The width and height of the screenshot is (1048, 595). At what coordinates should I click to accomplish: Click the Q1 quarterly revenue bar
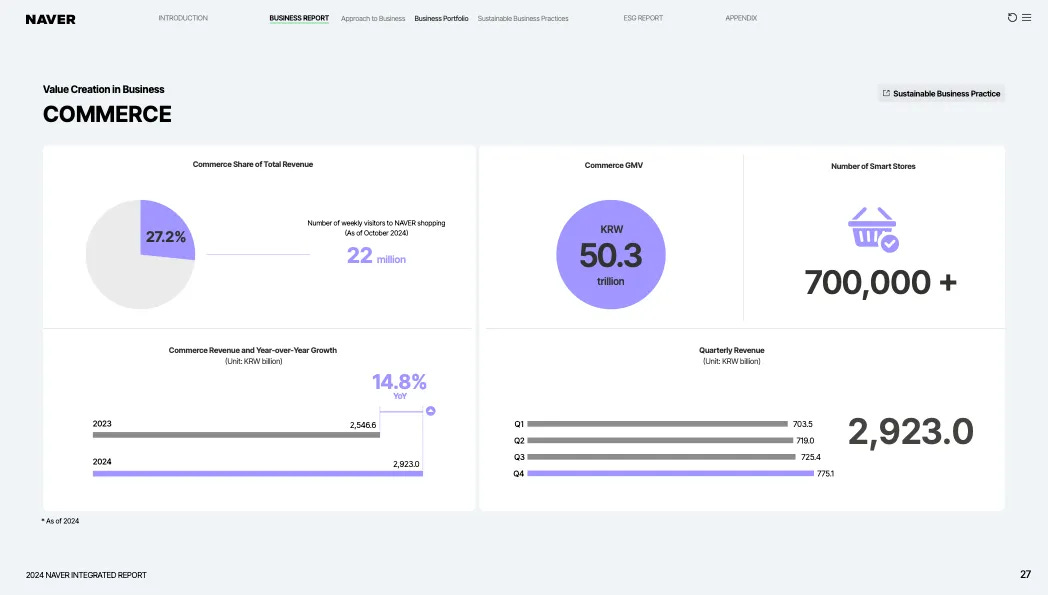[x=658, y=424]
